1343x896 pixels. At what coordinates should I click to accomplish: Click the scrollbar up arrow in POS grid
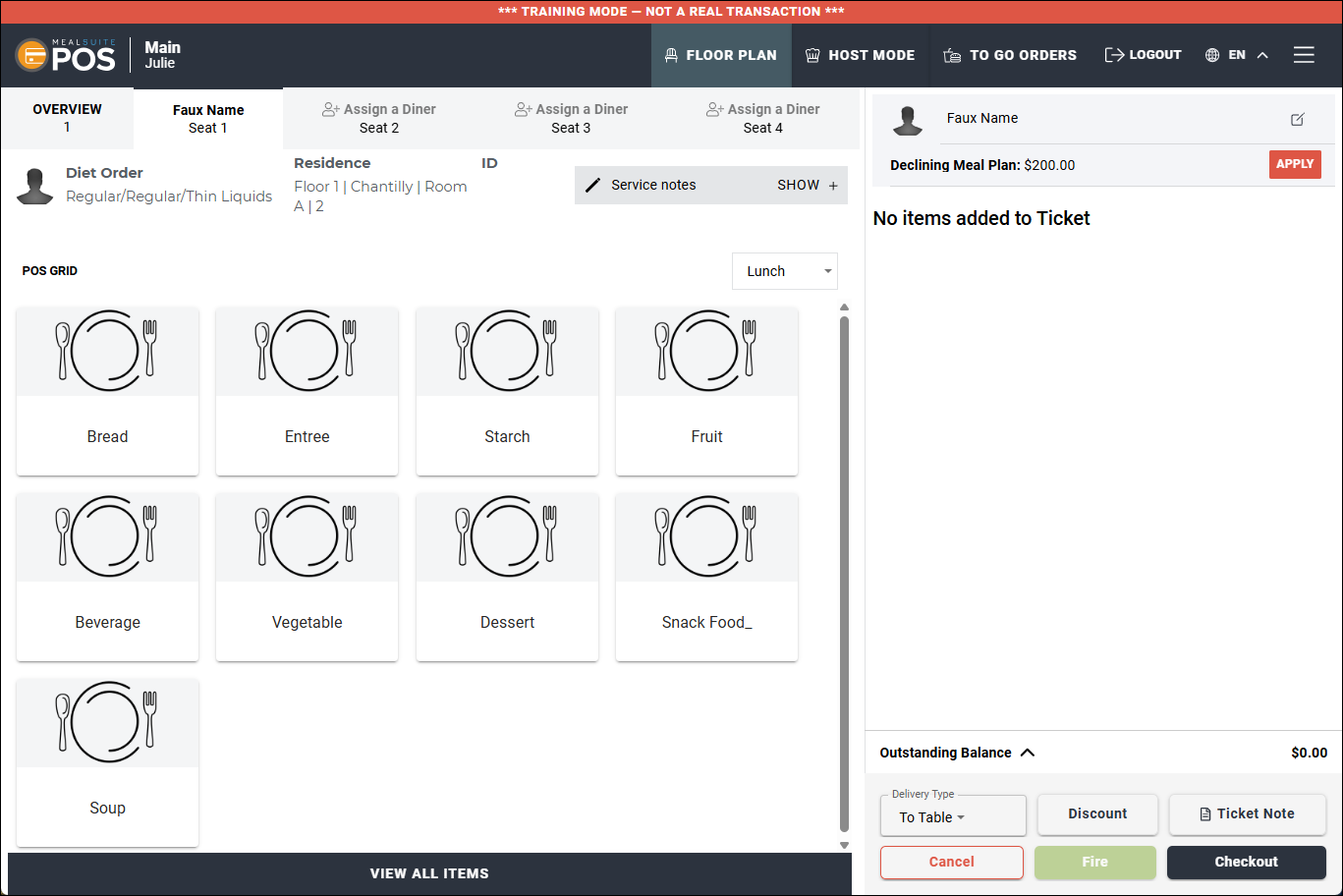point(844,308)
